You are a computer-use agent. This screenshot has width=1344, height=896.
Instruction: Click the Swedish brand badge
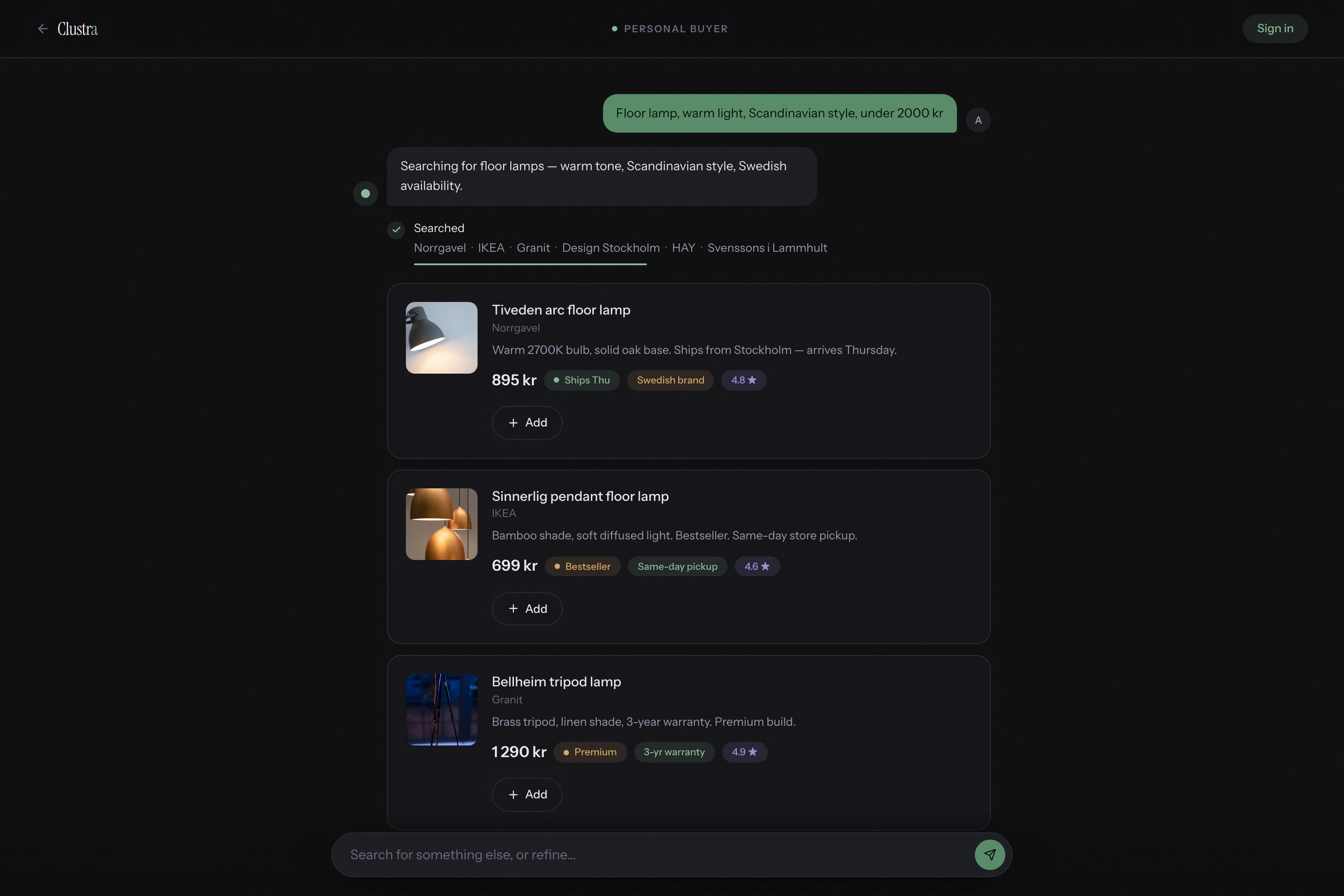click(670, 380)
